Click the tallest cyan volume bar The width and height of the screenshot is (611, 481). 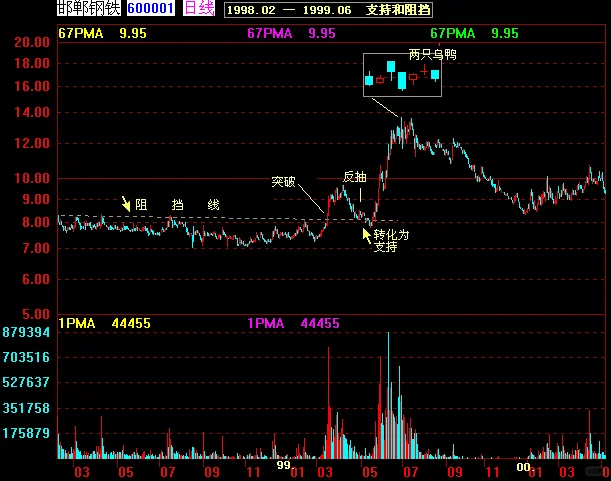pos(388,395)
